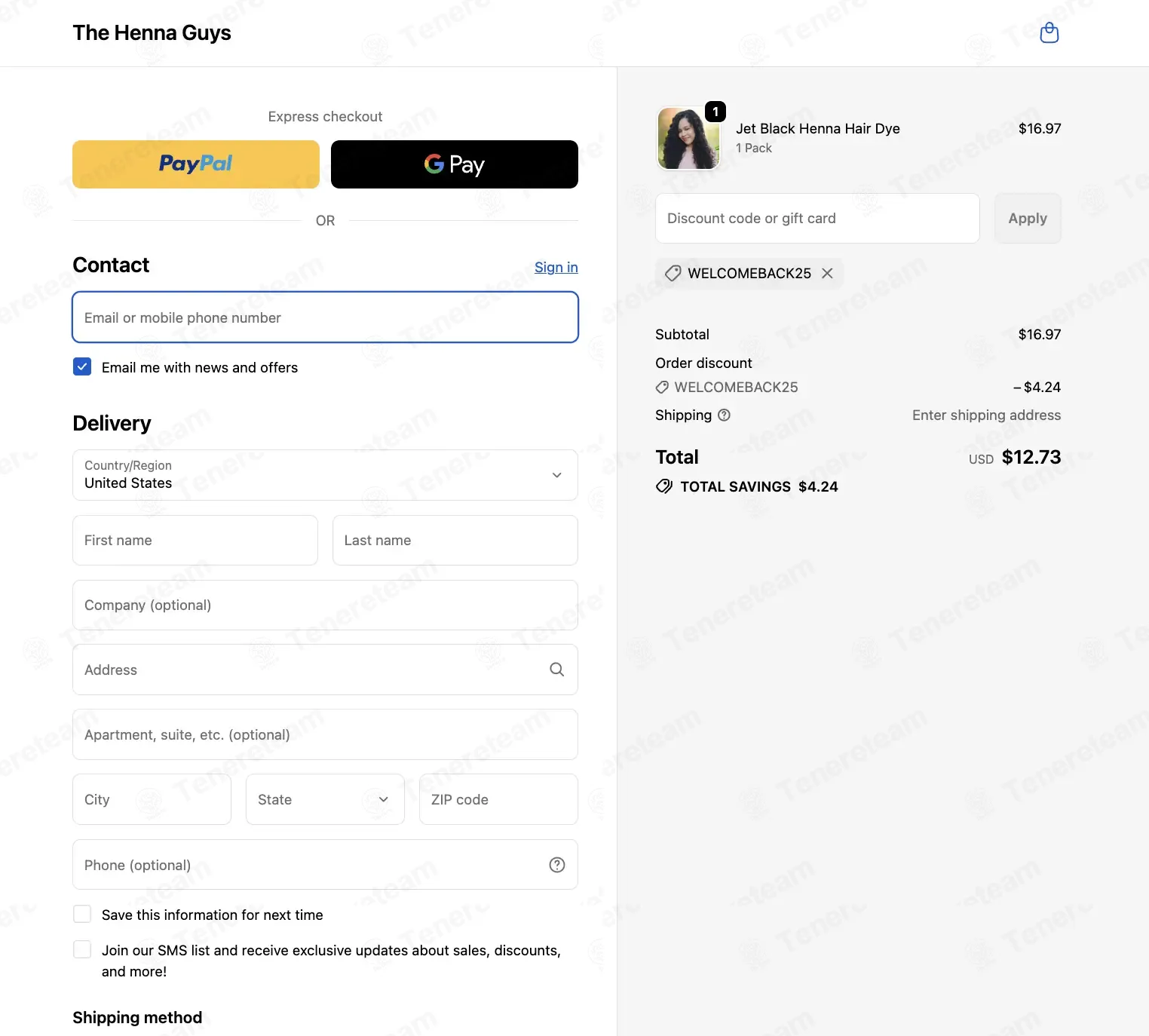
Task: Click the order discount WELCOMEBACK25 tag icon
Action: 662,387
